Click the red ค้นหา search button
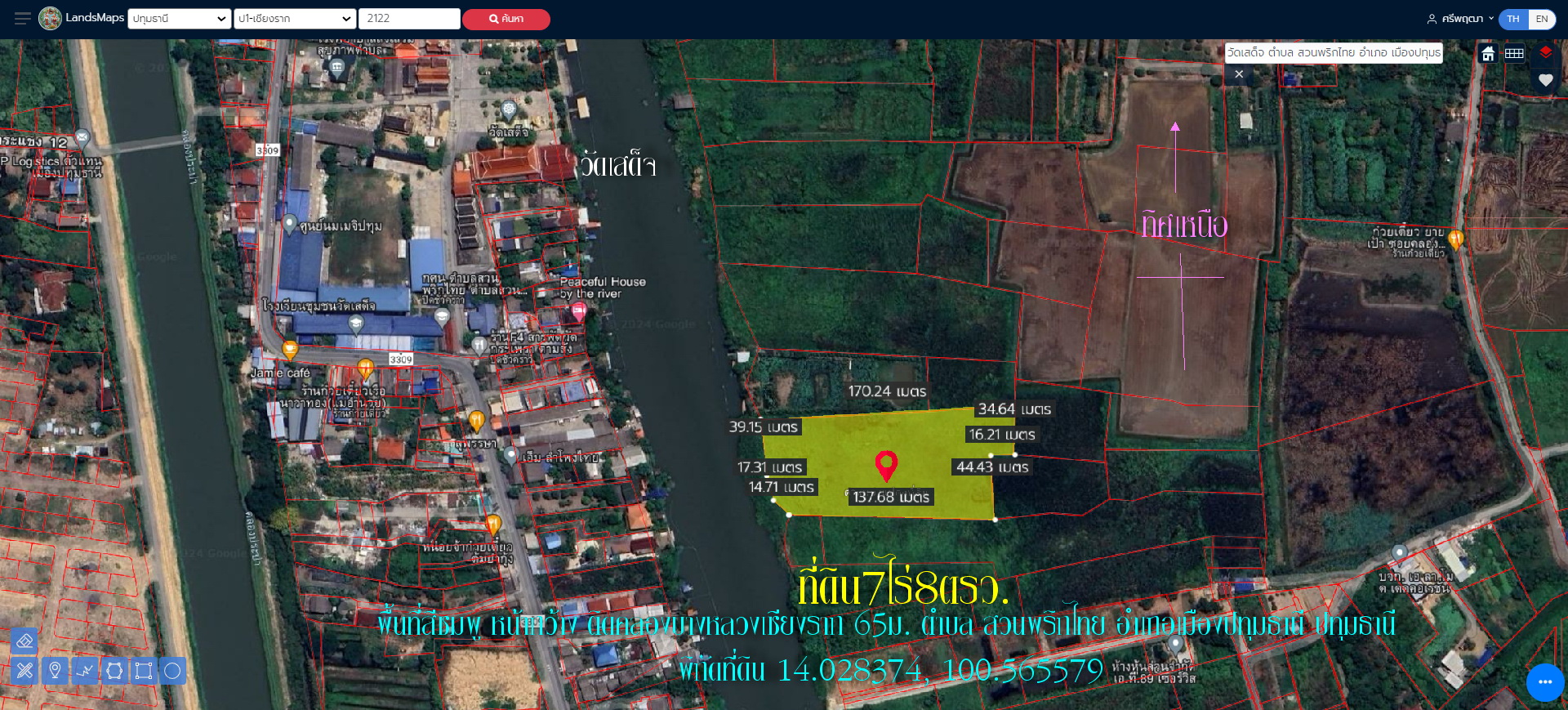Viewport: 1568px width, 710px height. coord(506,19)
